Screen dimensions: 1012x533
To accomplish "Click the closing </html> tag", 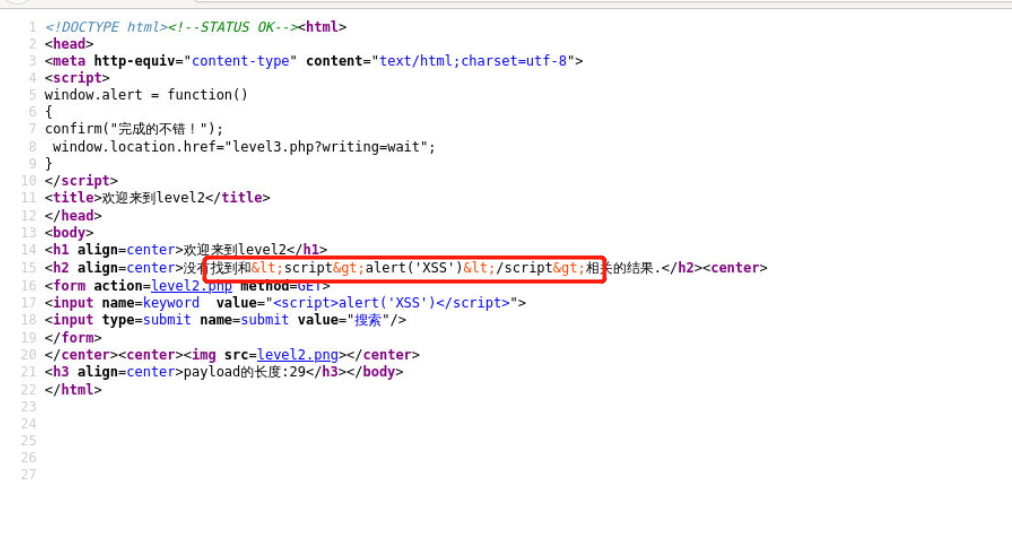I will tap(73, 390).
